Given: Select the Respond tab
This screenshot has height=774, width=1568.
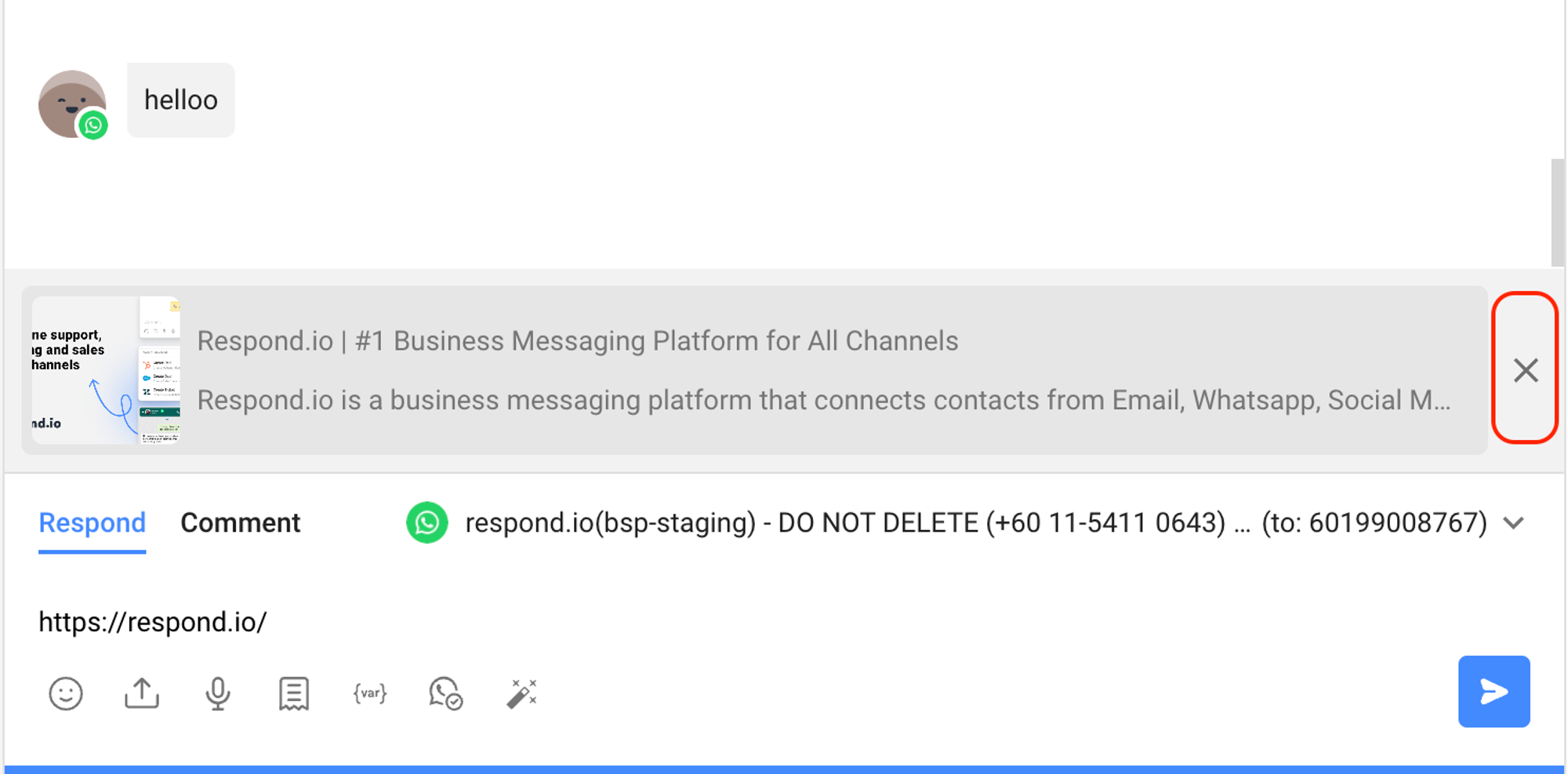Looking at the screenshot, I should click(x=93, y=523).
